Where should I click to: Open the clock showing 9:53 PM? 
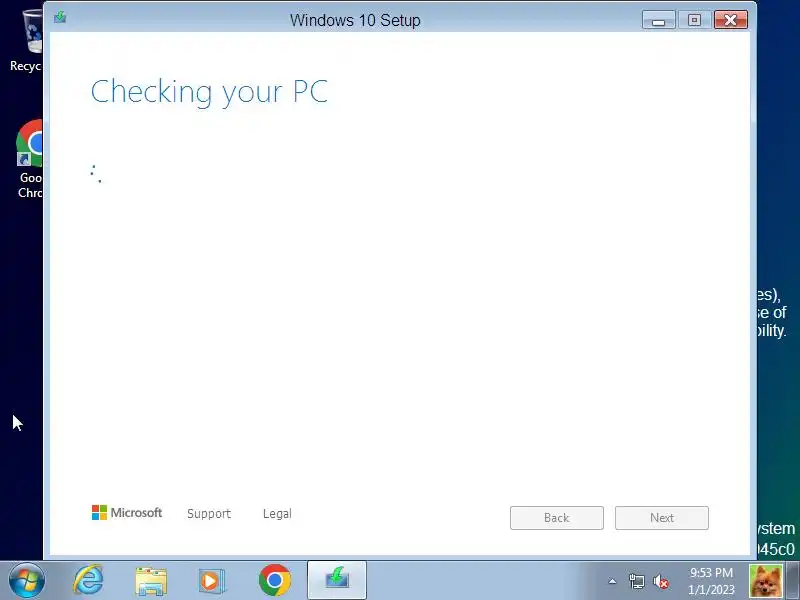(711, 581)
